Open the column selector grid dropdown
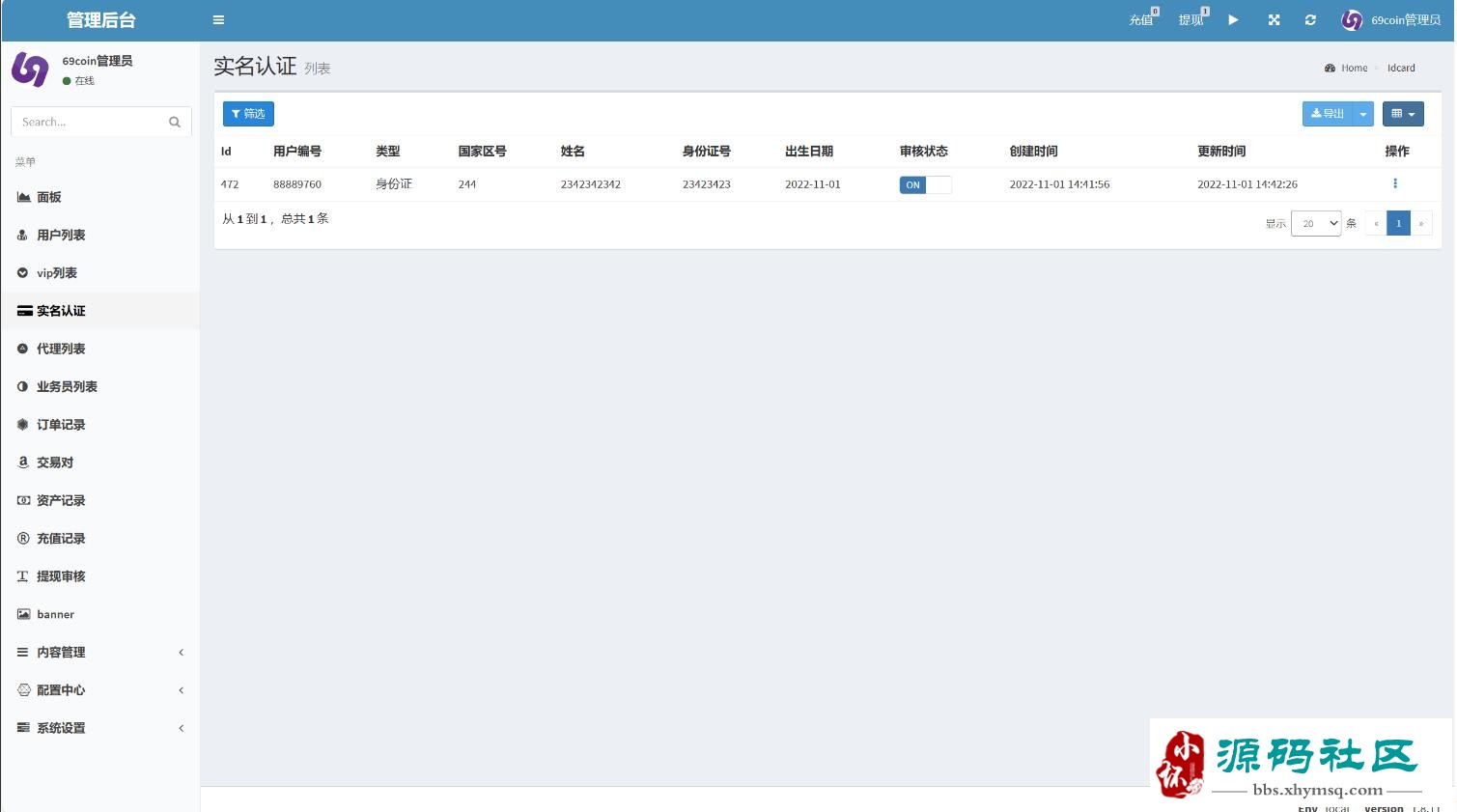 click(x=1403, y=114)
